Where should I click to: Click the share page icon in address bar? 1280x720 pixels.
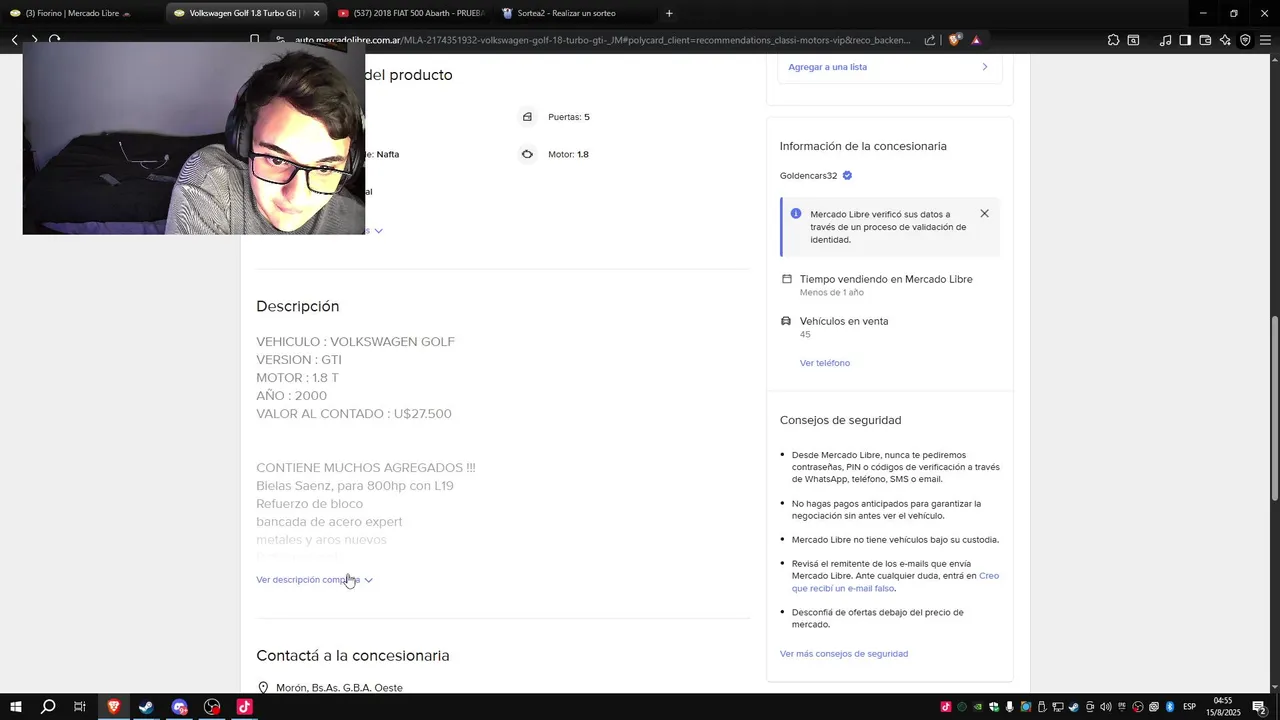(930, 40)
